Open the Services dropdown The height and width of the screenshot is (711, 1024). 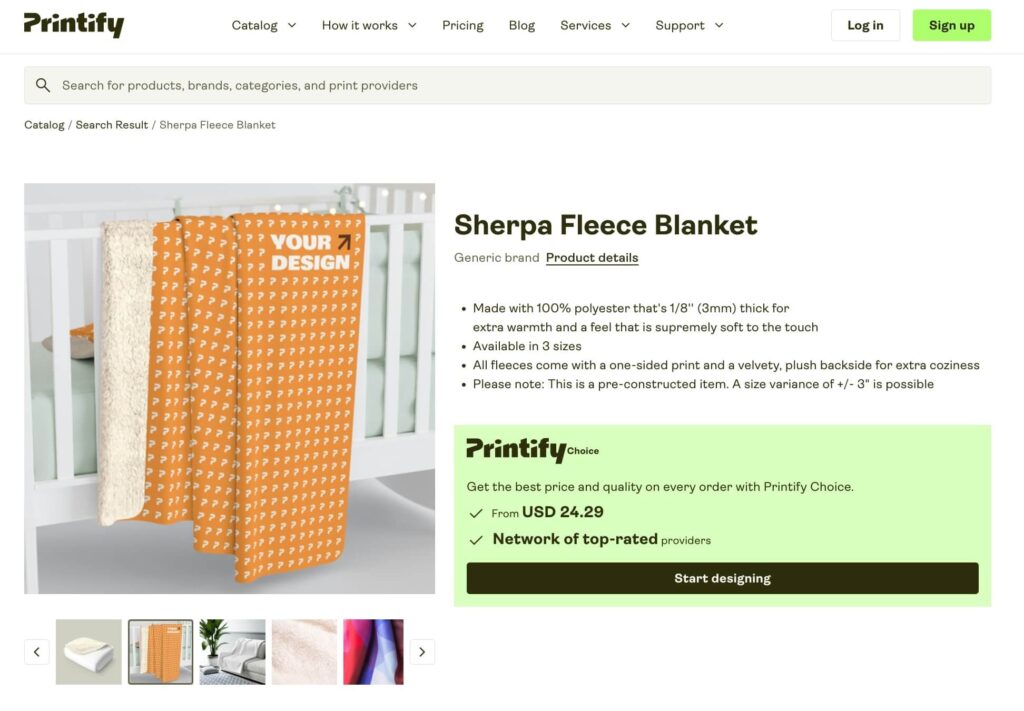[594, 25]
